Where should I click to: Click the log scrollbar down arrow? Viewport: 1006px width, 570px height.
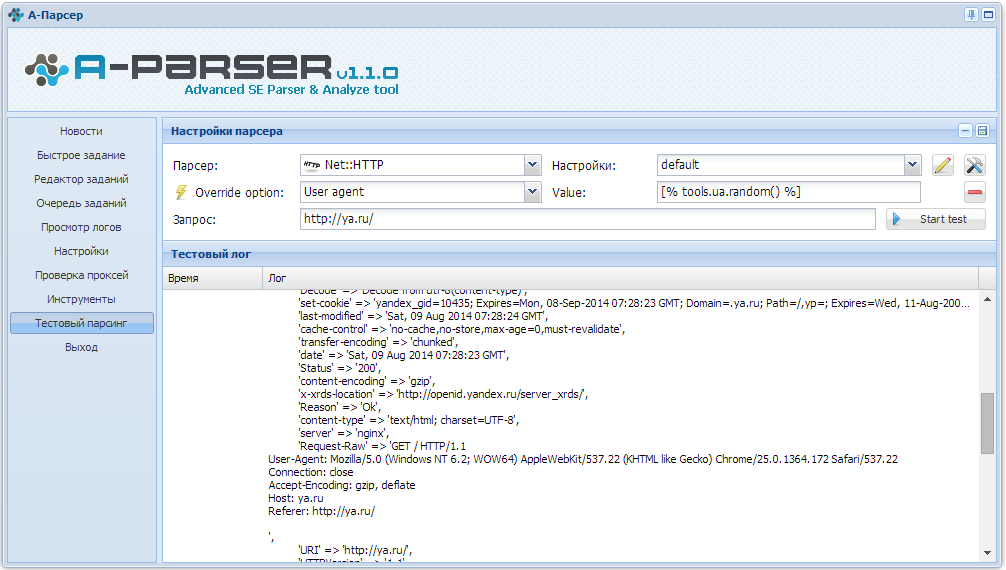click(987, 553)
